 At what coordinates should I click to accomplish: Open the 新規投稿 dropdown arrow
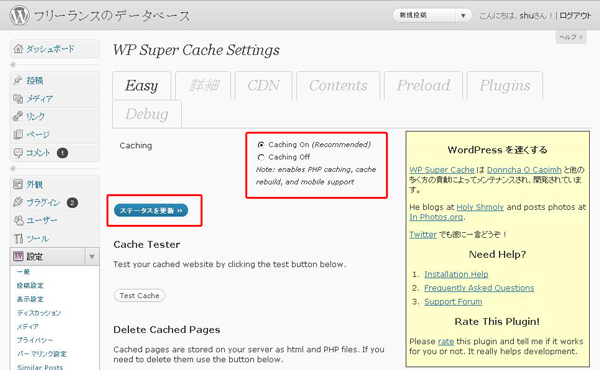tap(463, 16)
